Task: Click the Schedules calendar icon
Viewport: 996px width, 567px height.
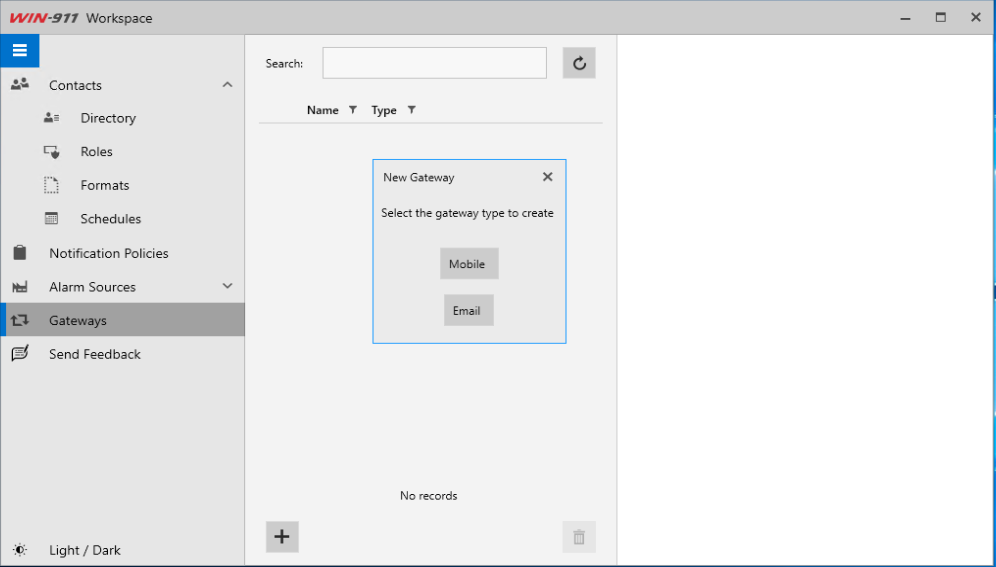Action: (x=51, y=218)
